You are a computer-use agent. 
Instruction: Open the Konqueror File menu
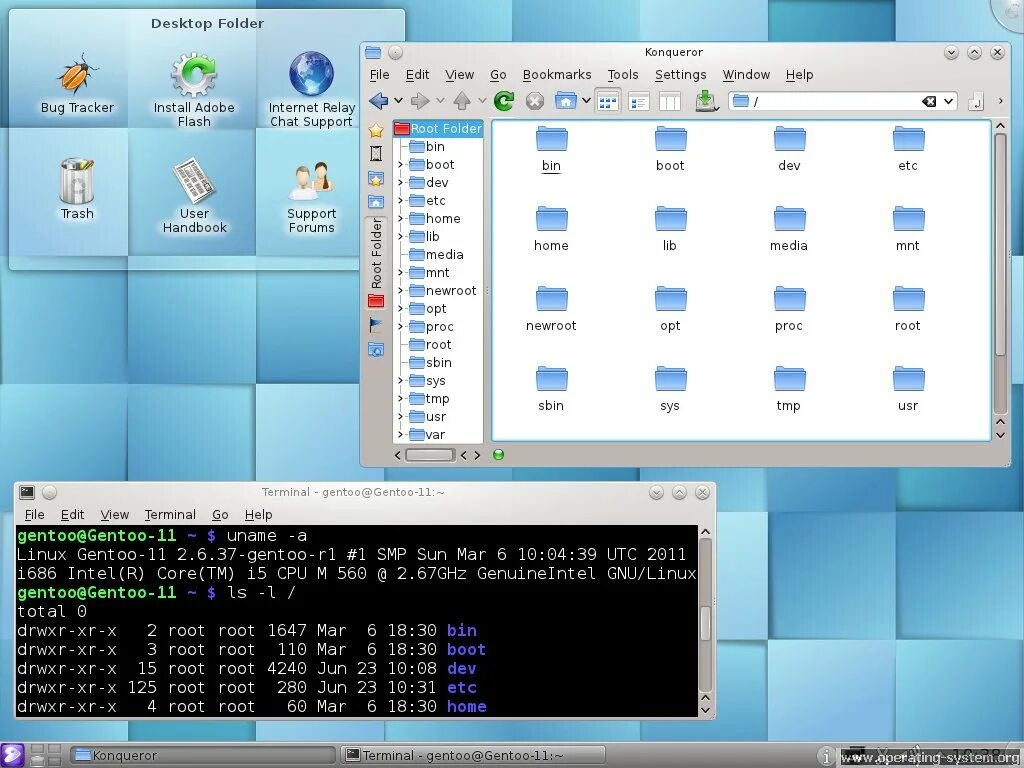point(379,74)
